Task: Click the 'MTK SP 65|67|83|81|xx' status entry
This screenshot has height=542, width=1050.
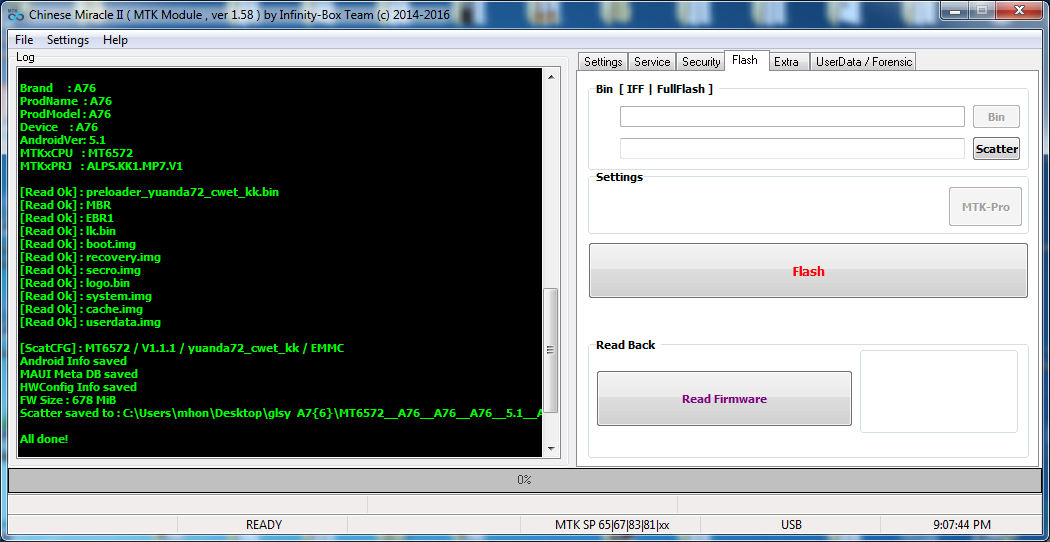Action: (611, 525)
